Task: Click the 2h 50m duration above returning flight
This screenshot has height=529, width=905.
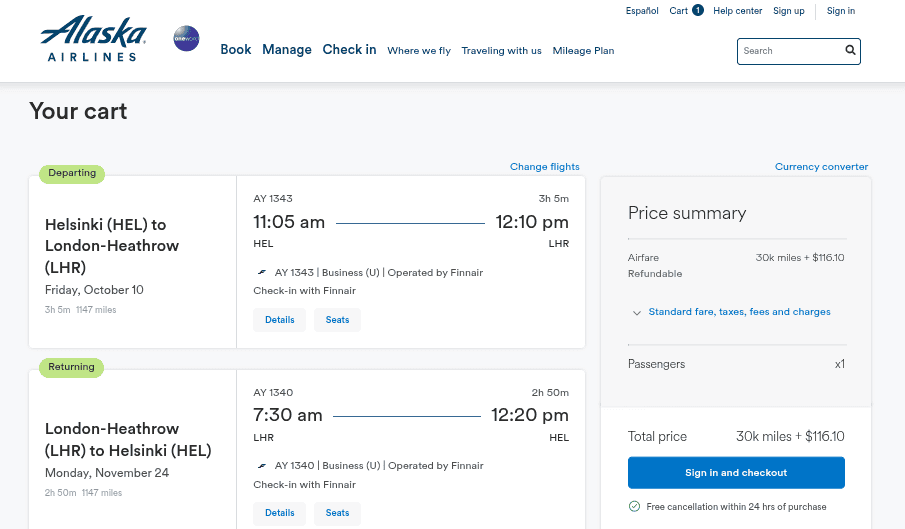Action: (x=550, y=392)
